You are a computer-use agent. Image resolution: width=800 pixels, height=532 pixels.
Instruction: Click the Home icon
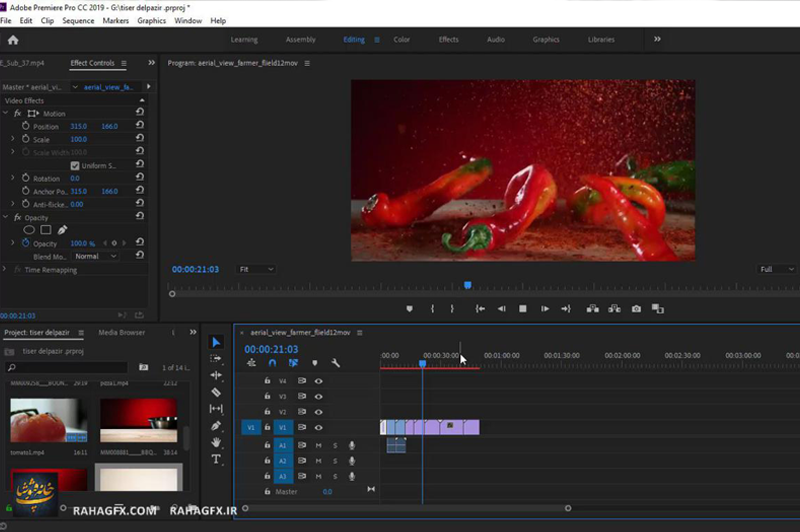point(13,40)
